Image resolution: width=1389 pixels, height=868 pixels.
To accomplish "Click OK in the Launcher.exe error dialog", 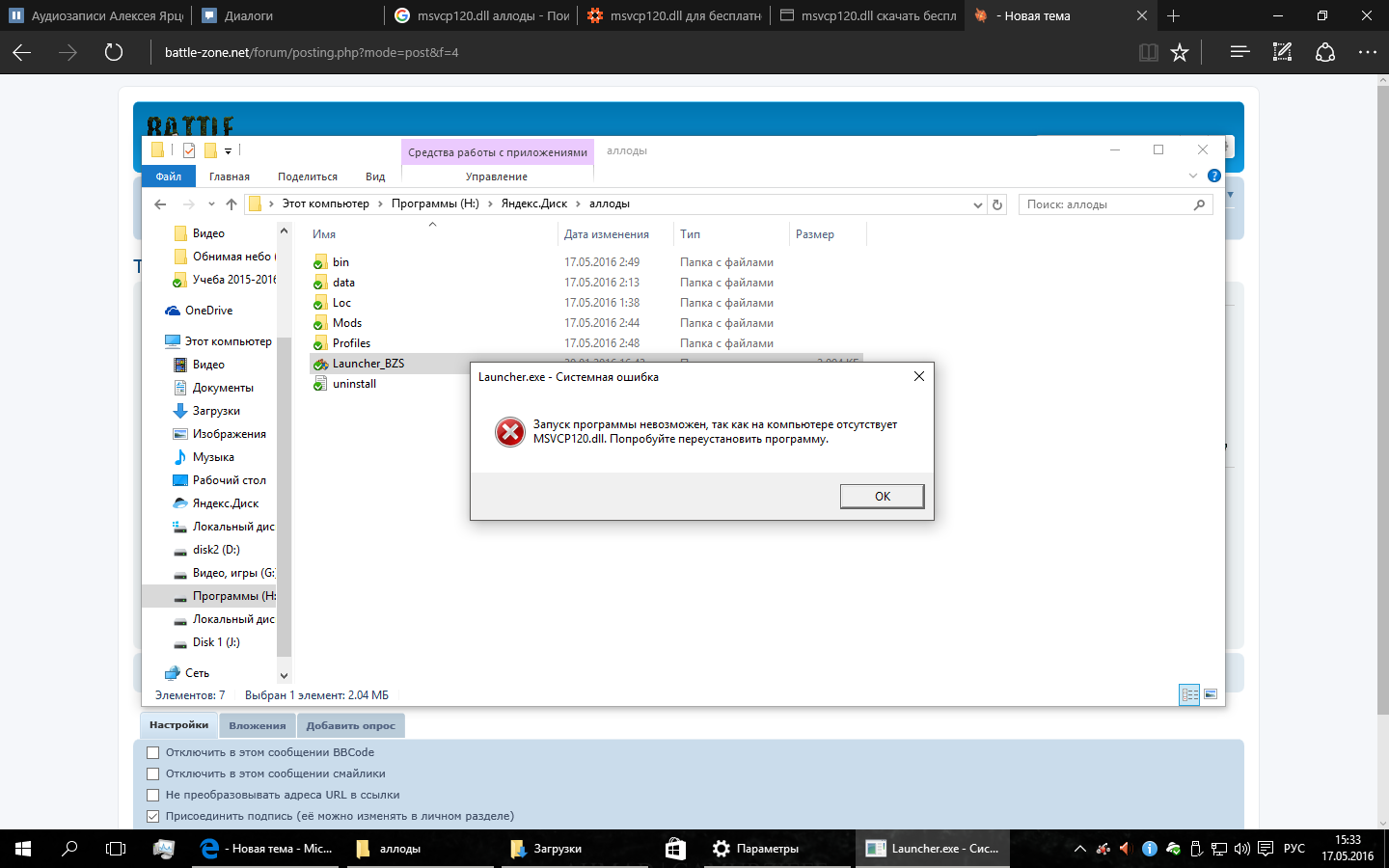I will point(882,496).
